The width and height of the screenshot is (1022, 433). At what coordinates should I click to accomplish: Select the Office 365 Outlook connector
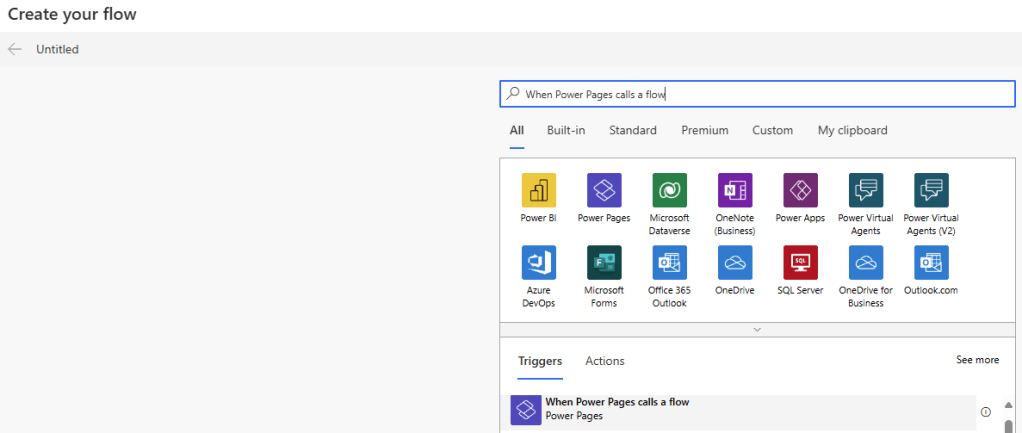(669, 262)
